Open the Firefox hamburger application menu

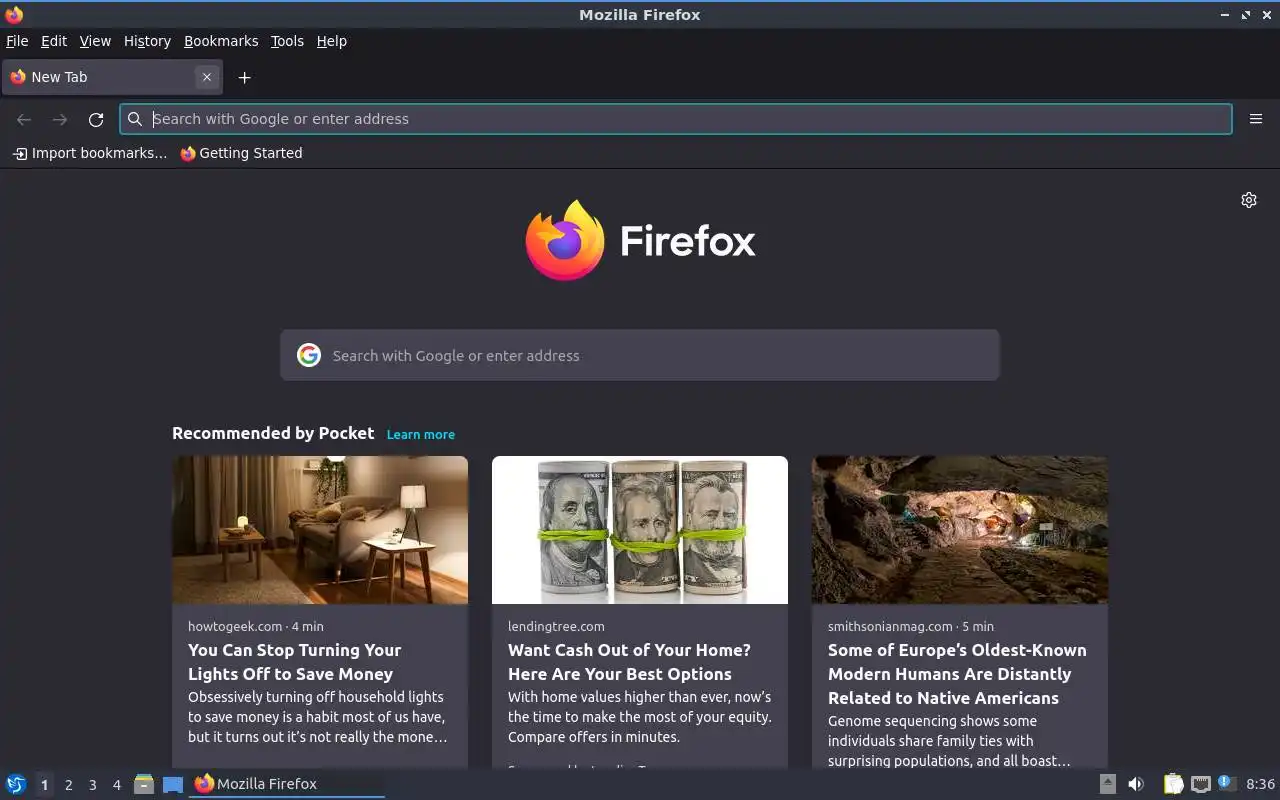pos(1256,119)
